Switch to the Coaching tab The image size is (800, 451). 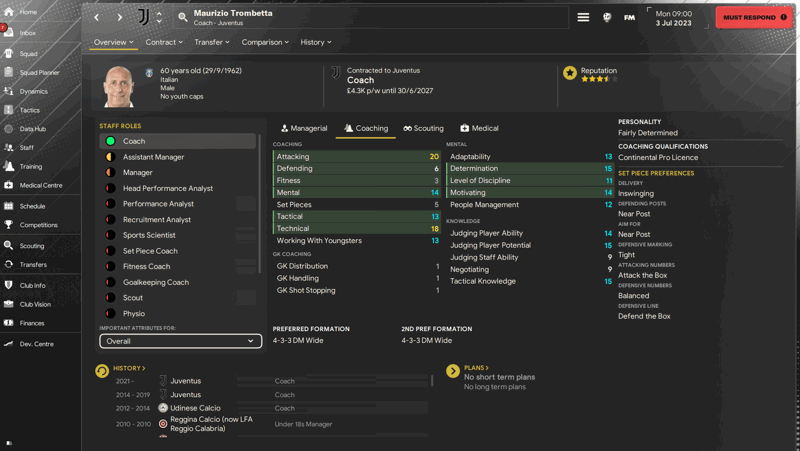point(366,129)
